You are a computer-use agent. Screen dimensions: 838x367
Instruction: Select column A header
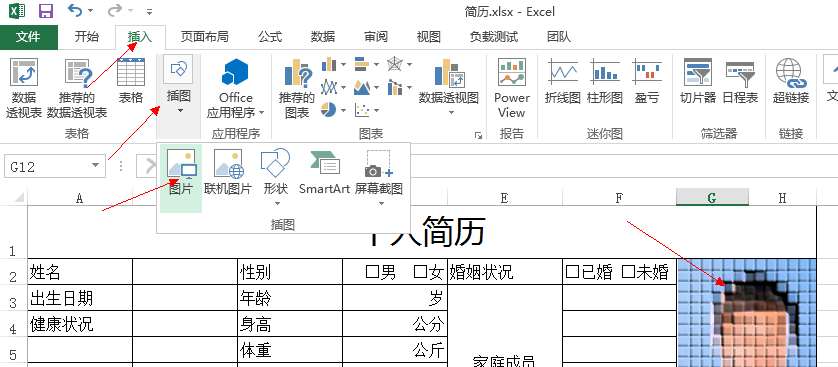click(80, 198)
